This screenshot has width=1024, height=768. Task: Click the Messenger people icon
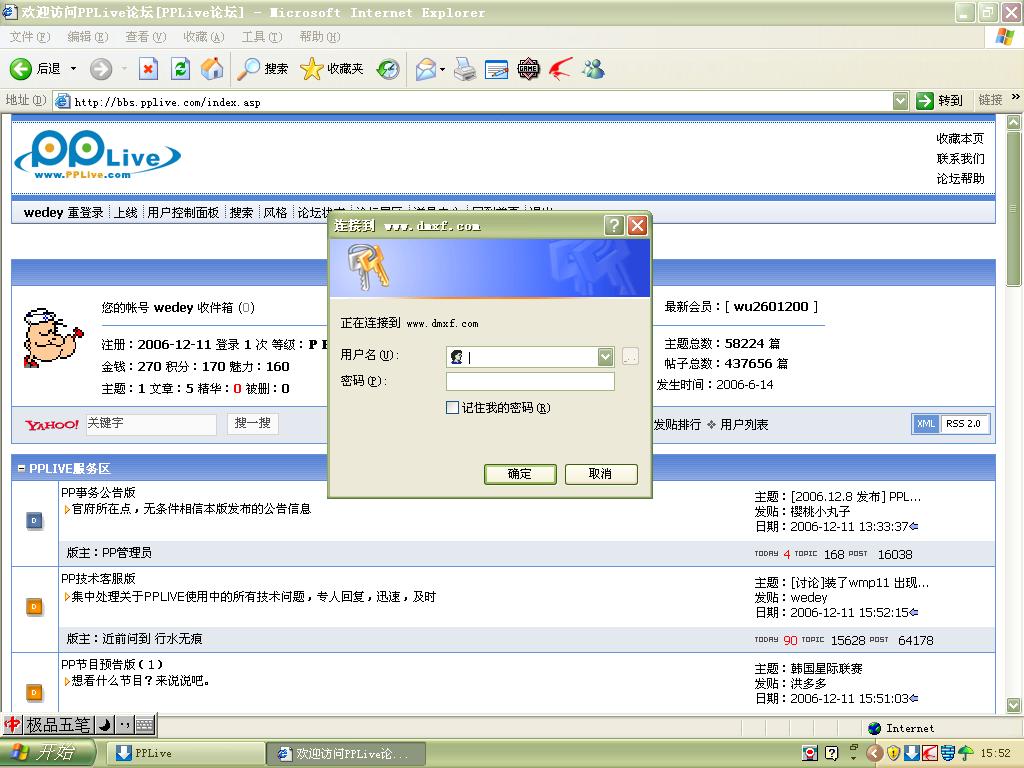(x=593, y=69)
